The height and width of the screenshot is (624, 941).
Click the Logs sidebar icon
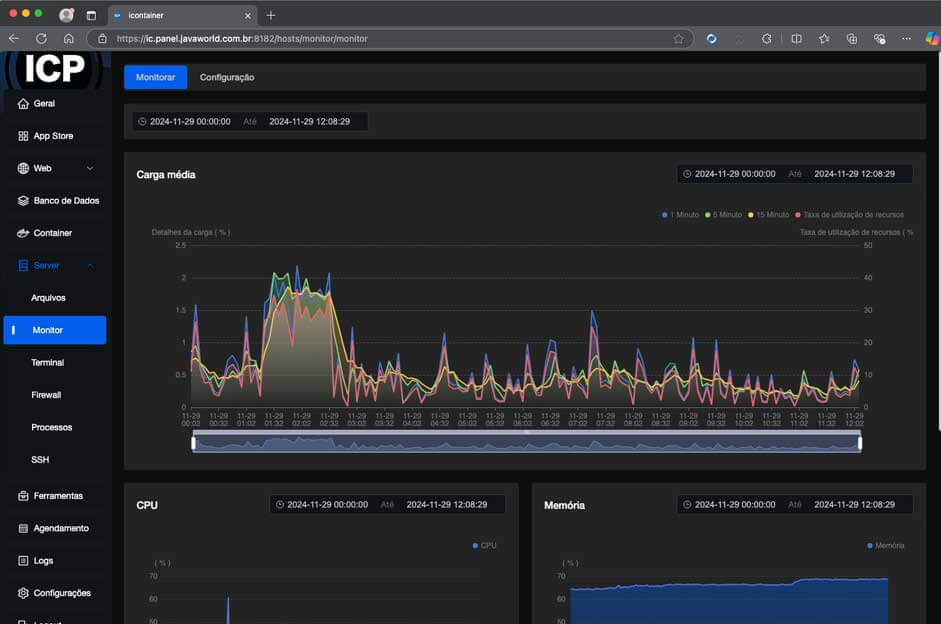pos(22,560)
